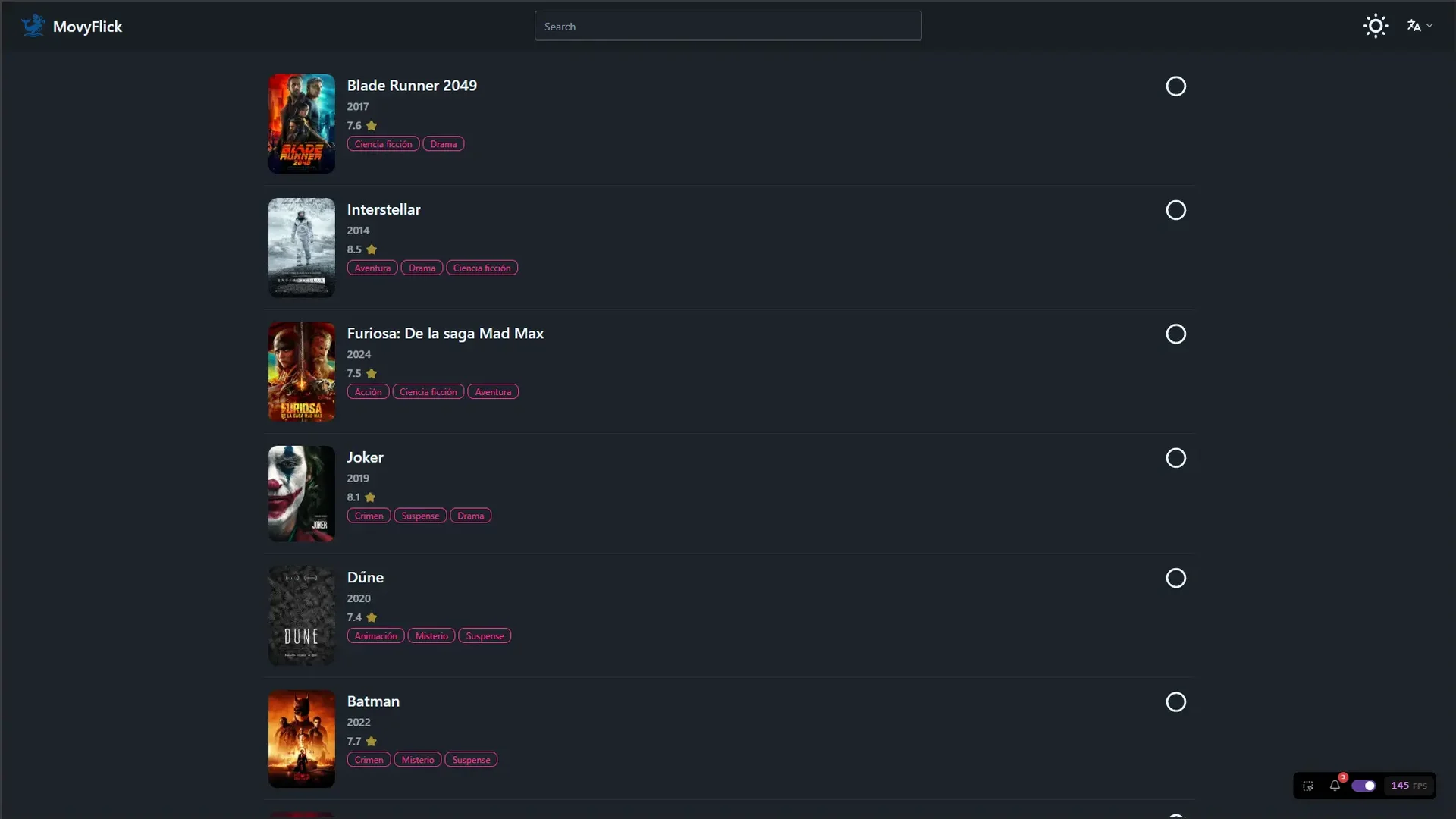Mark Interstellar circle toggle
This screenshot has height=819, width=1456.
(1175, 210)
